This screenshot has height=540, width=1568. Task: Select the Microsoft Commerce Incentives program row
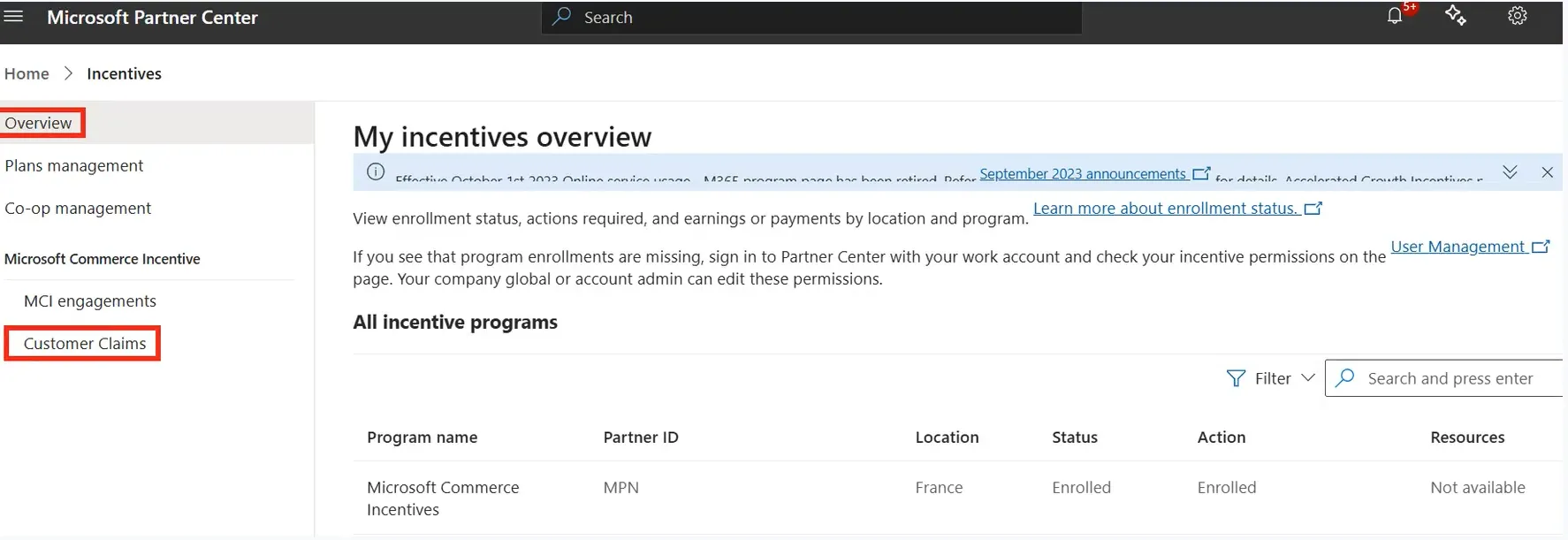[x=957, y=498]
